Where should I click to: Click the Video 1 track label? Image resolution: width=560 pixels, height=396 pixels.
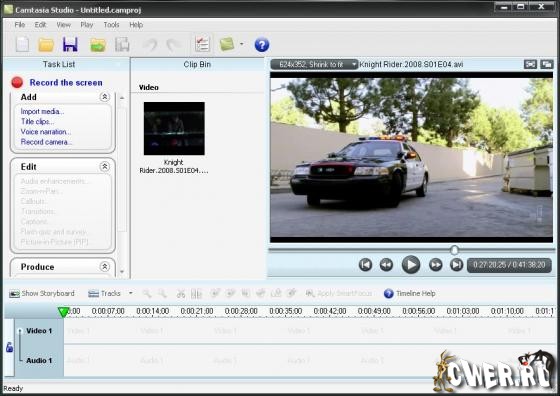[39, 331]
